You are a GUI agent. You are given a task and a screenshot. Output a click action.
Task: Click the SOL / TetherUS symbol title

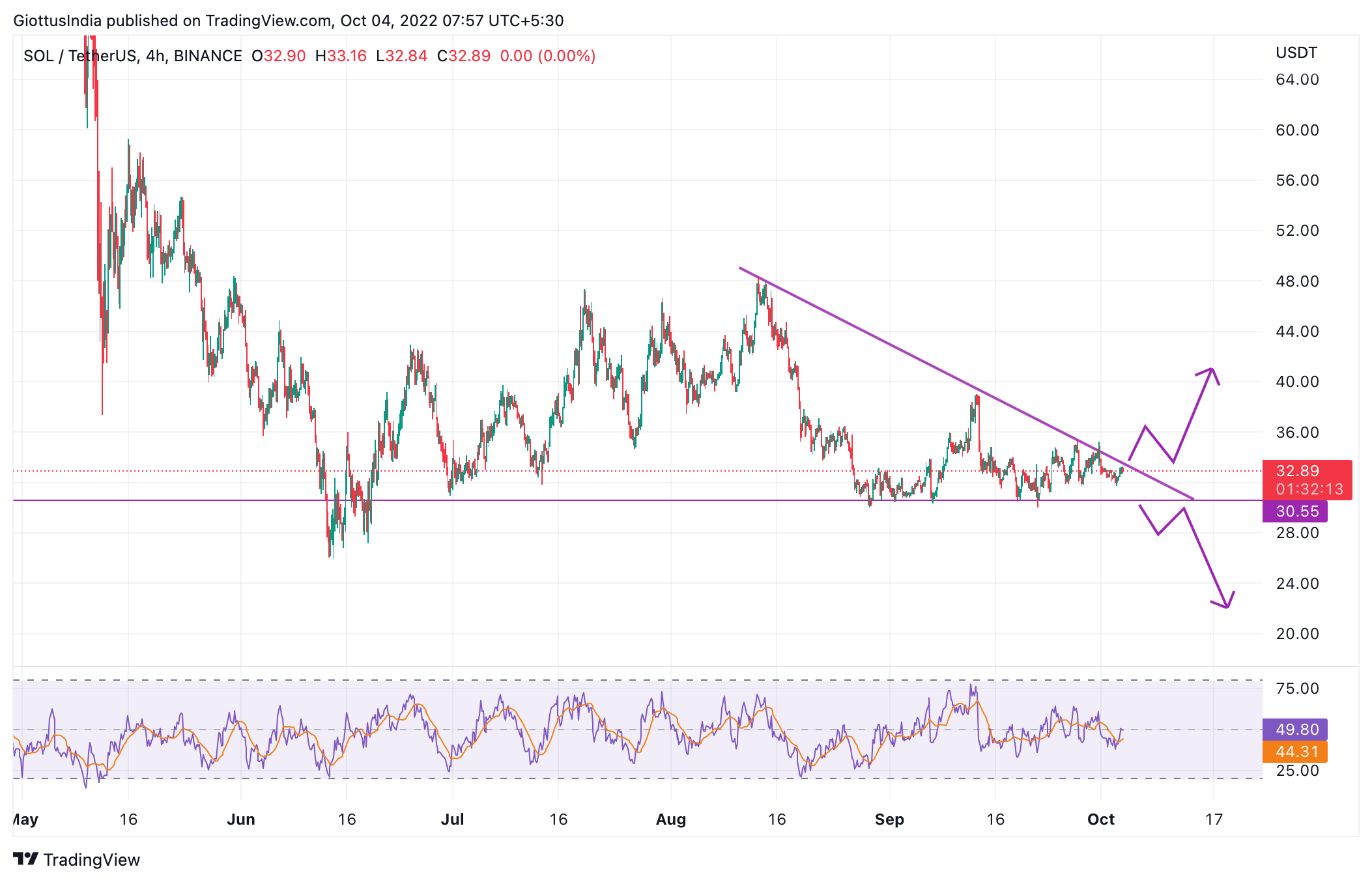[133, 56]
